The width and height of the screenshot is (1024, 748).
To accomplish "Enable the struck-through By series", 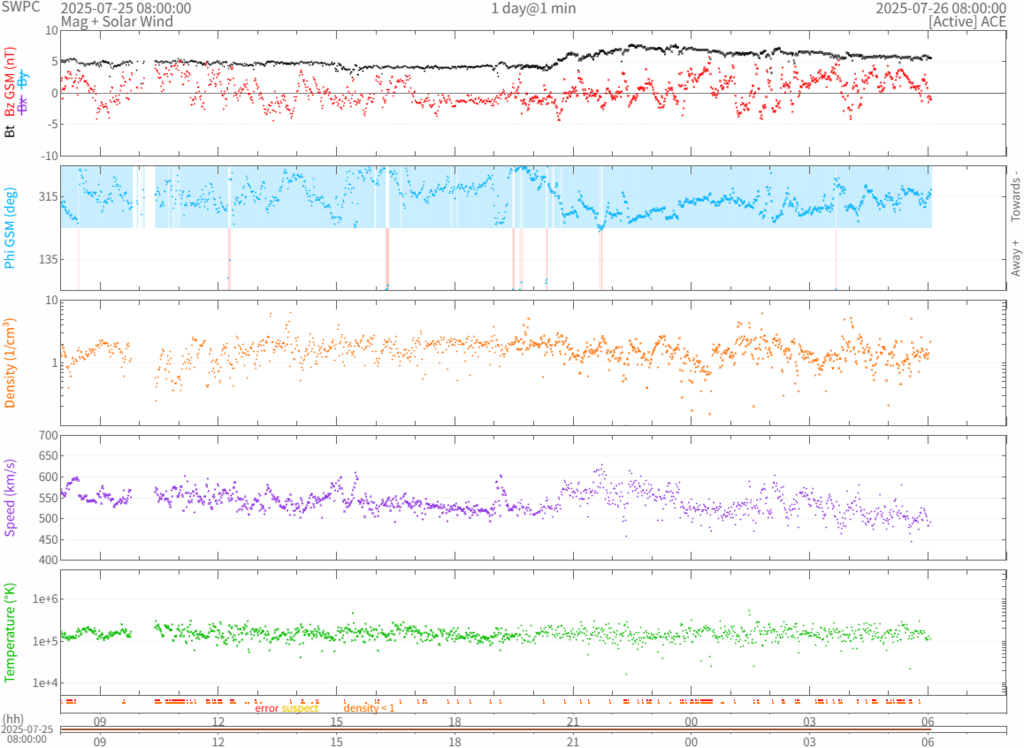I will [x=24, y=83].
